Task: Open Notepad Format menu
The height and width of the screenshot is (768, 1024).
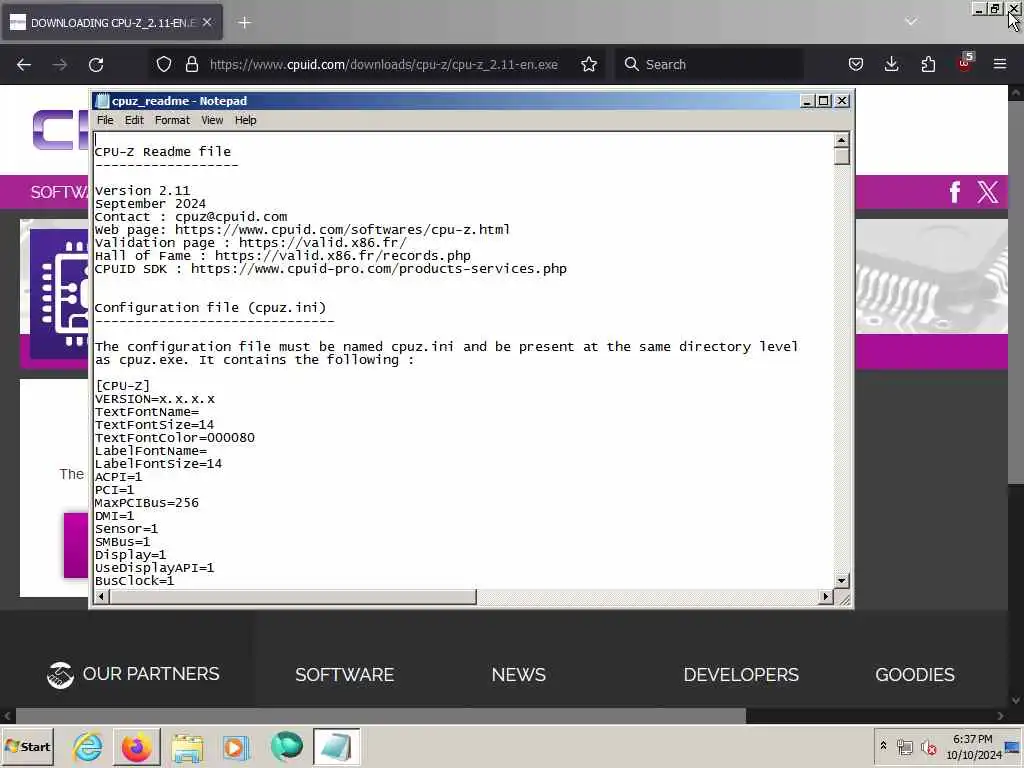Action: [172, 120]
